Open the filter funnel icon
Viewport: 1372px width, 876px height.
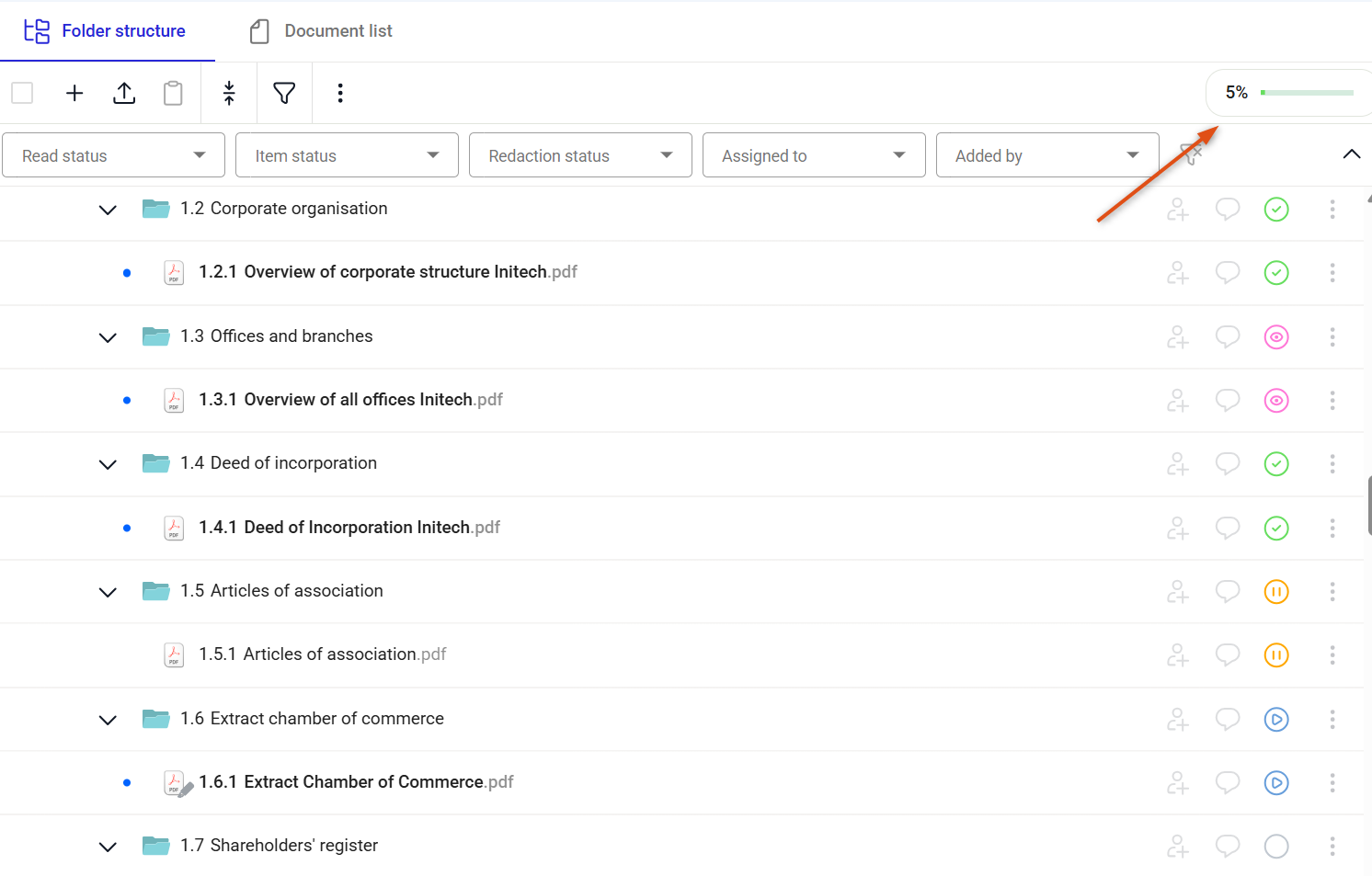pyautogui.click(x=284, y=93)
